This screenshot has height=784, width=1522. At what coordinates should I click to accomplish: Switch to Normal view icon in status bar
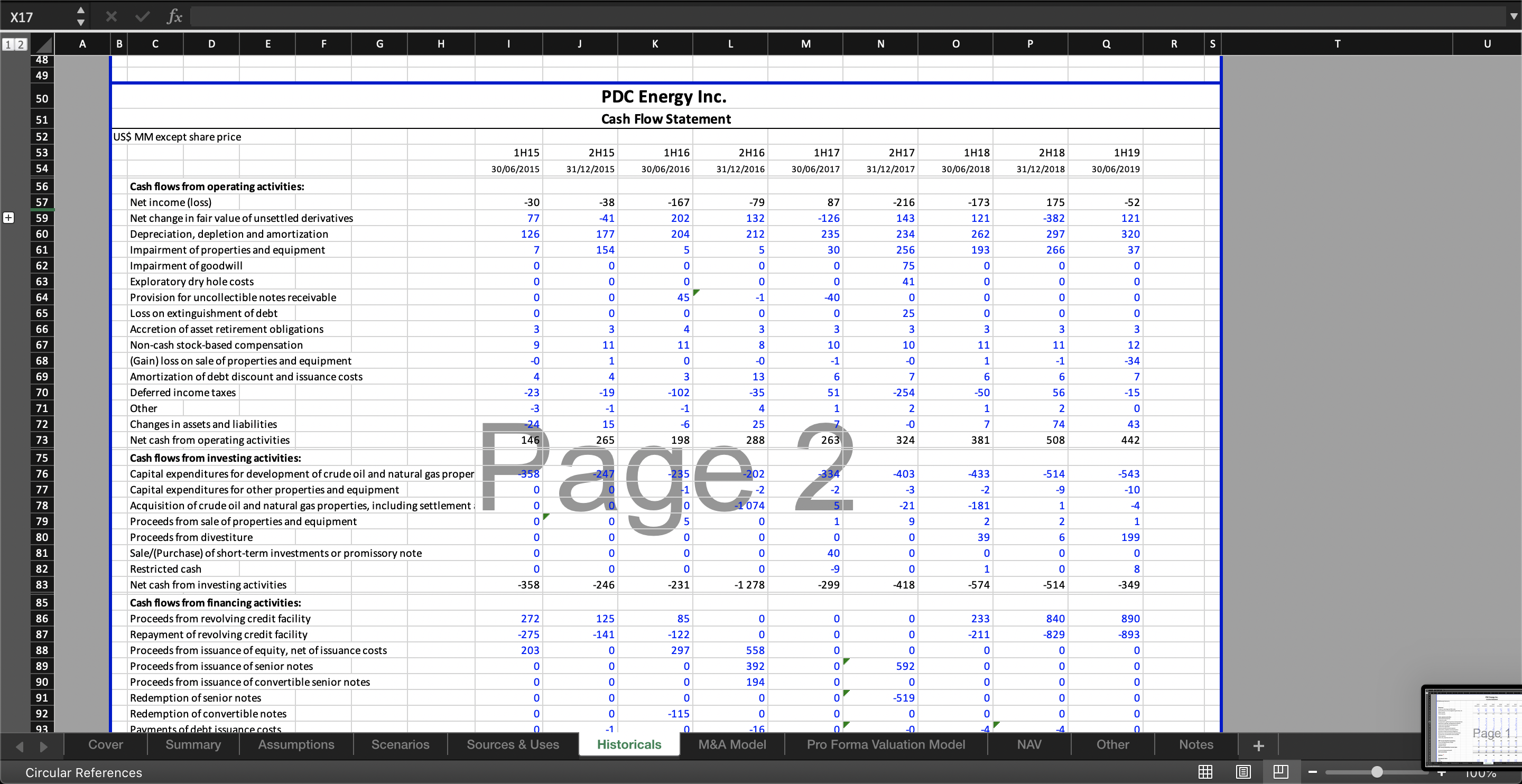pyautogui.click(x=1205, y=772)
